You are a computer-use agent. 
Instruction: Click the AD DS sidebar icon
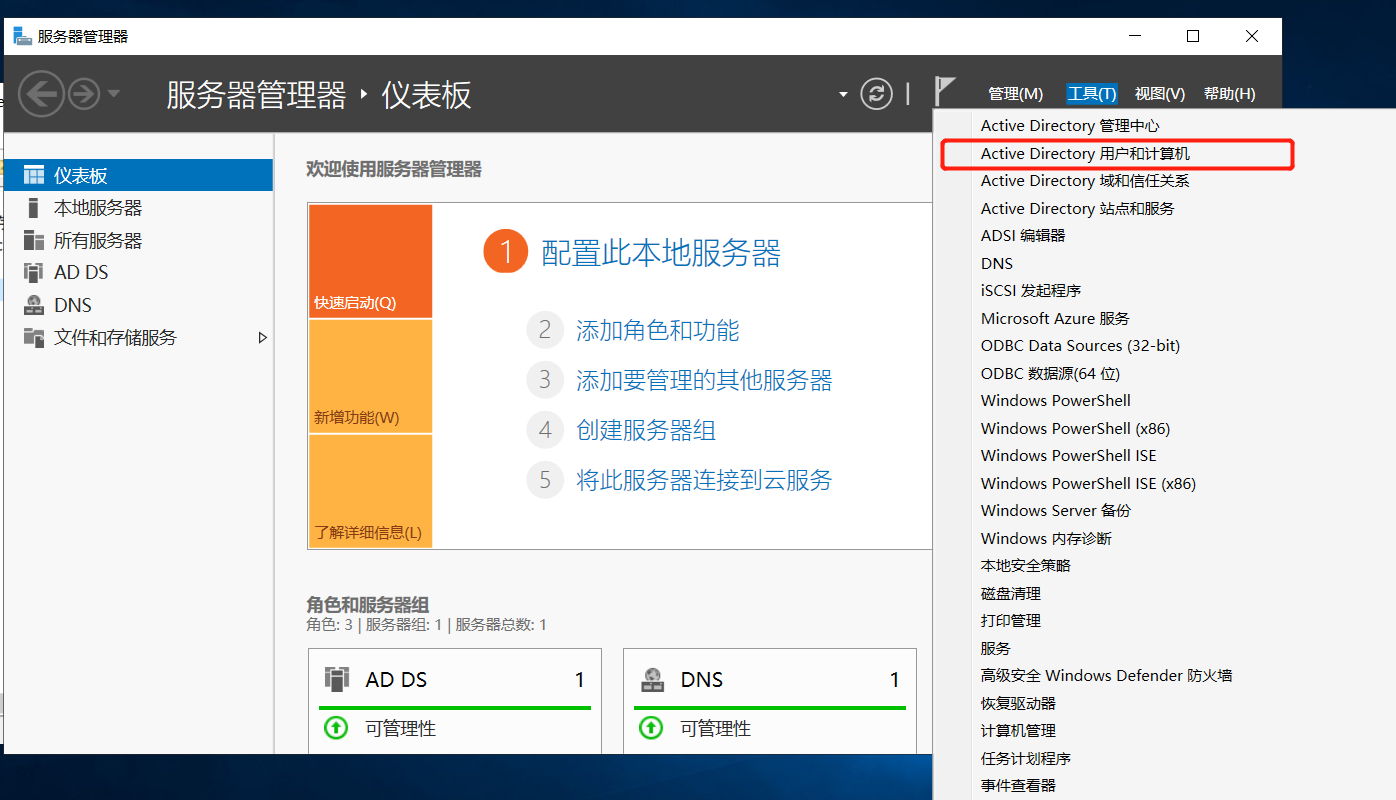click(x=34, y=272)
